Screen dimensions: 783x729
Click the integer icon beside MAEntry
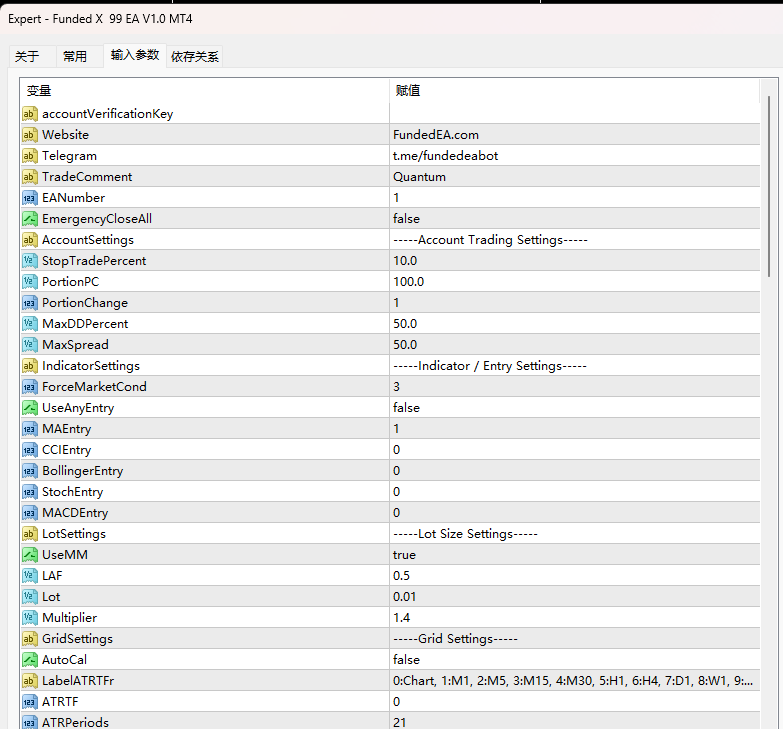29,428
